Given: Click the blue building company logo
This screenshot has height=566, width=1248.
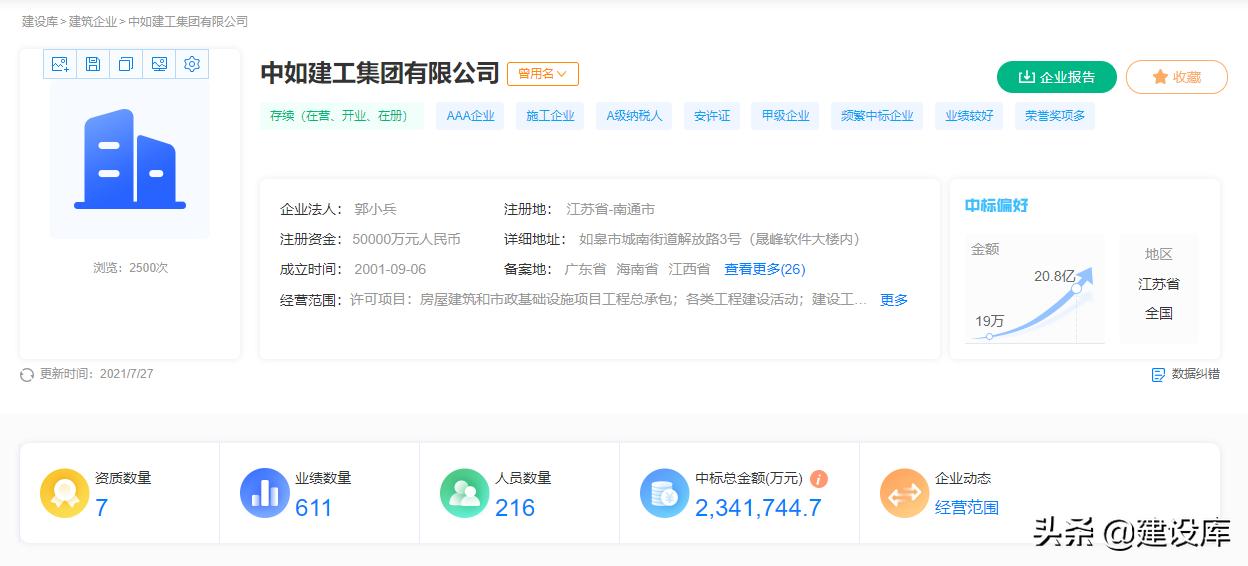Looking at the screenshot, I should coord(130,159).
